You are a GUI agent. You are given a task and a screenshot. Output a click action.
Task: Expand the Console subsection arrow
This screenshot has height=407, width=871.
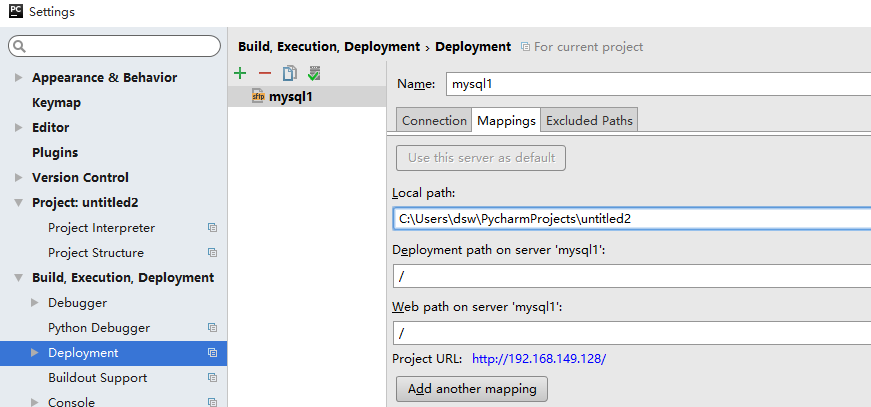pyautogui.click(x=35, y=402)
